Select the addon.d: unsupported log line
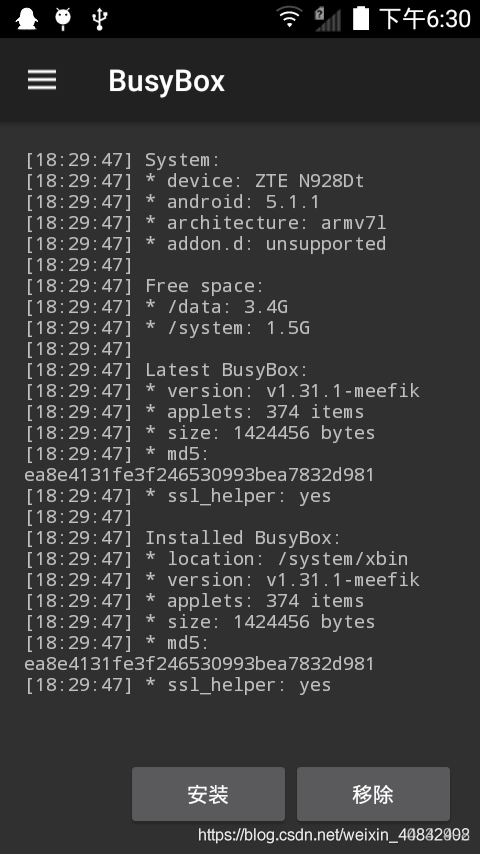Viewport: 480px width, 854px height. pyautogui.click(x=205, y=244)
